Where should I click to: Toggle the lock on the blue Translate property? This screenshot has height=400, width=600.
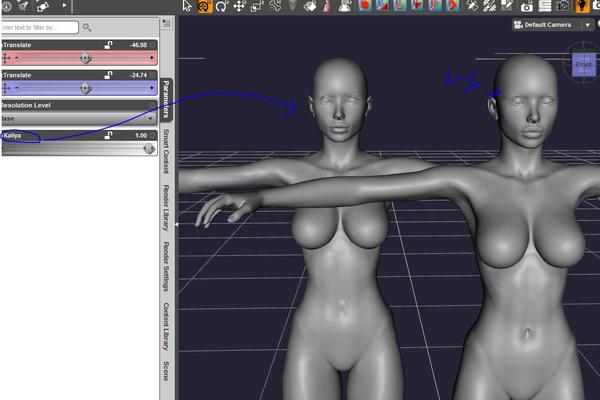108,75
